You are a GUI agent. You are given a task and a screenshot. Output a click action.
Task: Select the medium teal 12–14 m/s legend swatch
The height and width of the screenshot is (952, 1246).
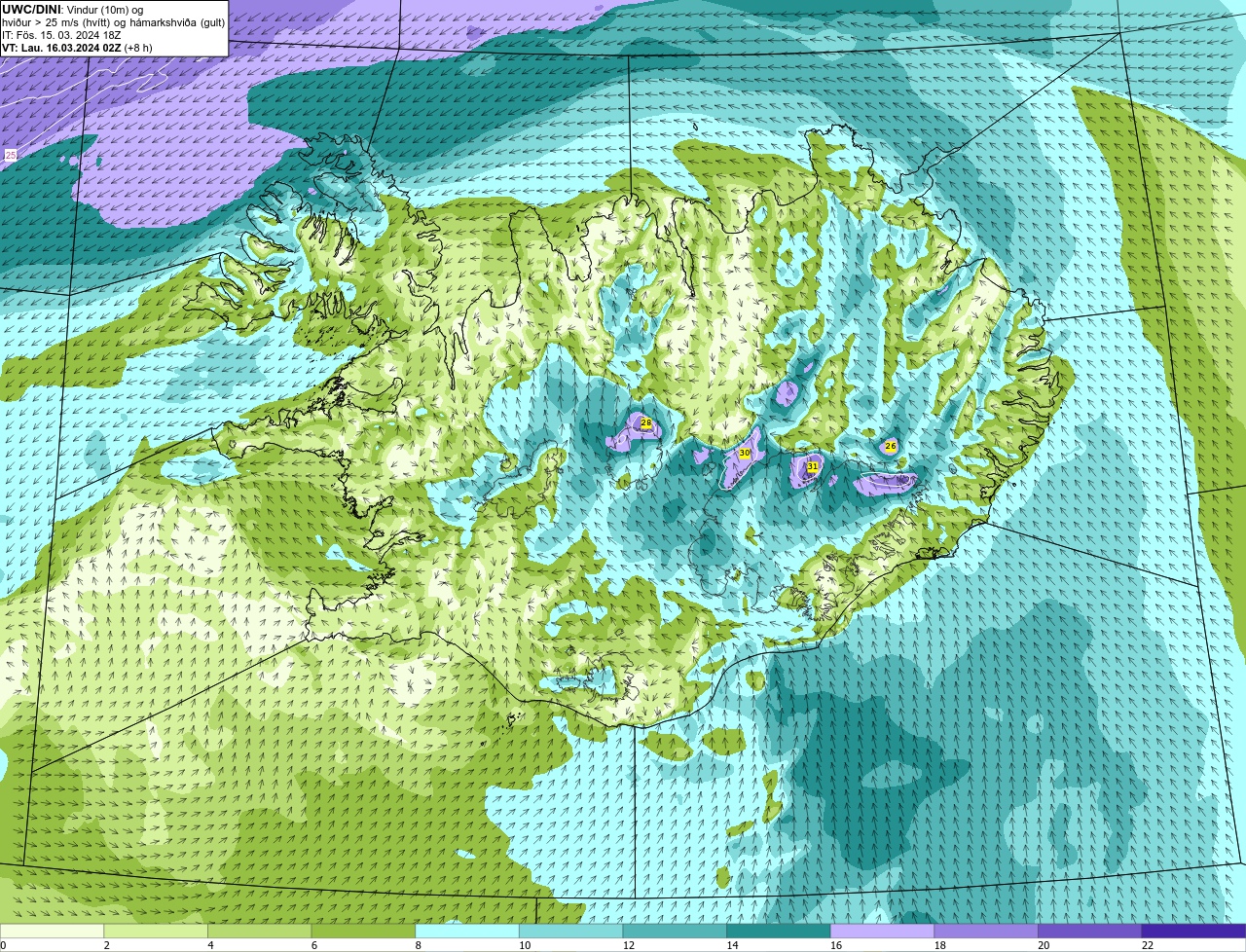pos(675,931)
